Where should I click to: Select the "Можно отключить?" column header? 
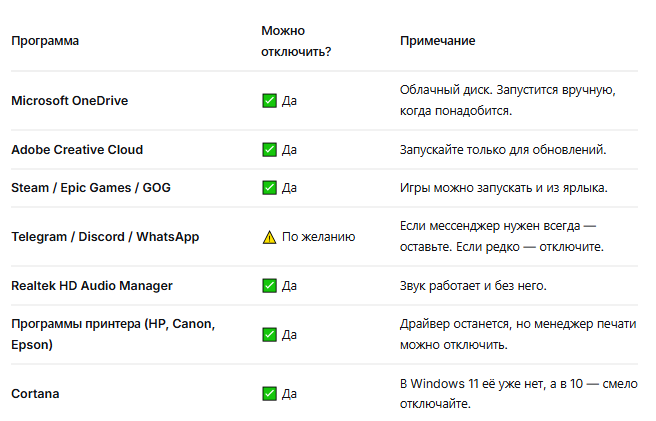(296, 41)
